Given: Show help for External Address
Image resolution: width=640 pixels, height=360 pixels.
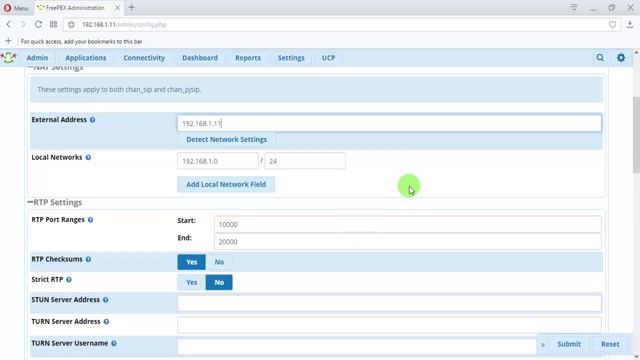Looking at the screenshot, I should 93,120.
